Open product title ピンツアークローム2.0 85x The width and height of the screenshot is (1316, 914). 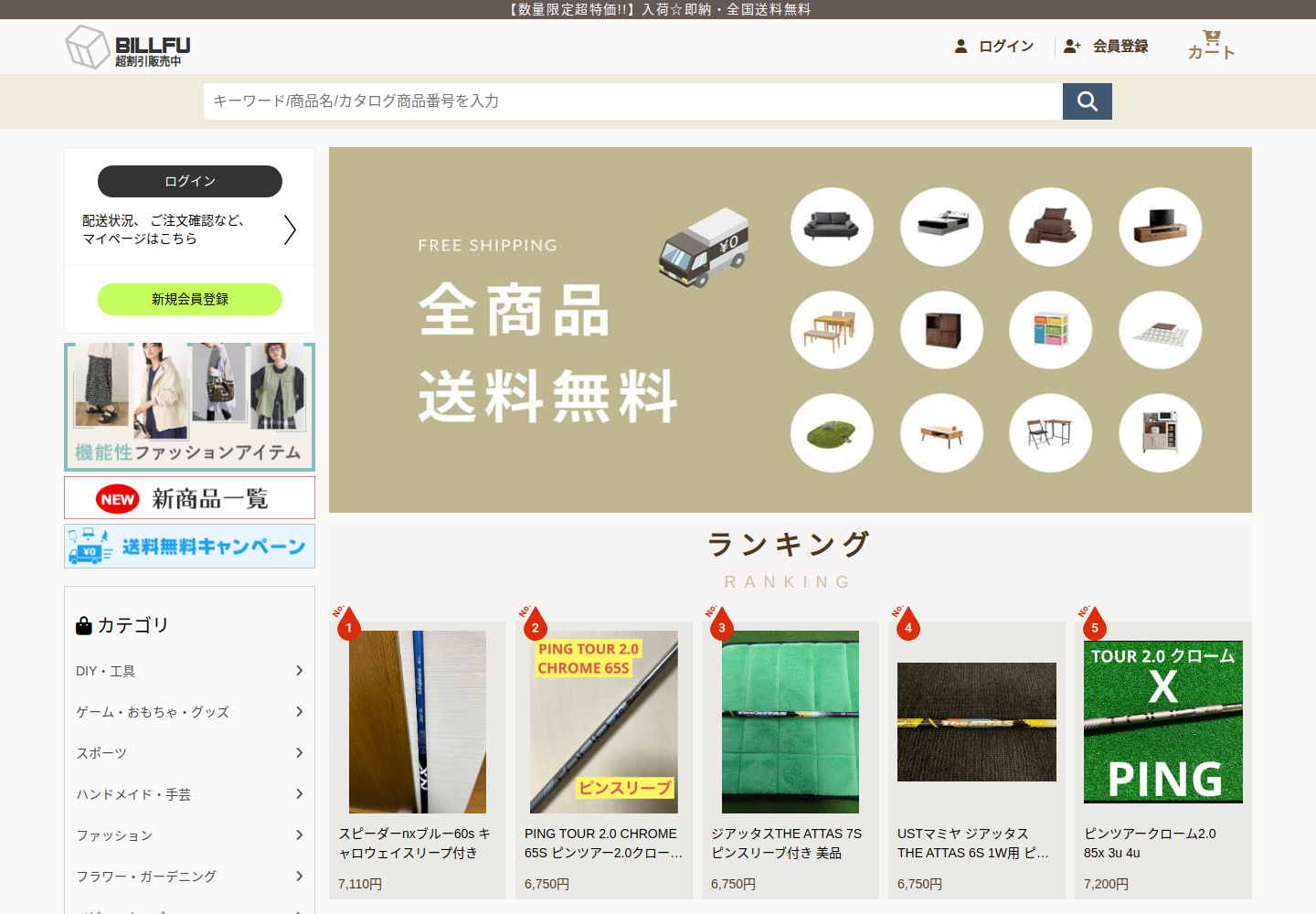1150,843
